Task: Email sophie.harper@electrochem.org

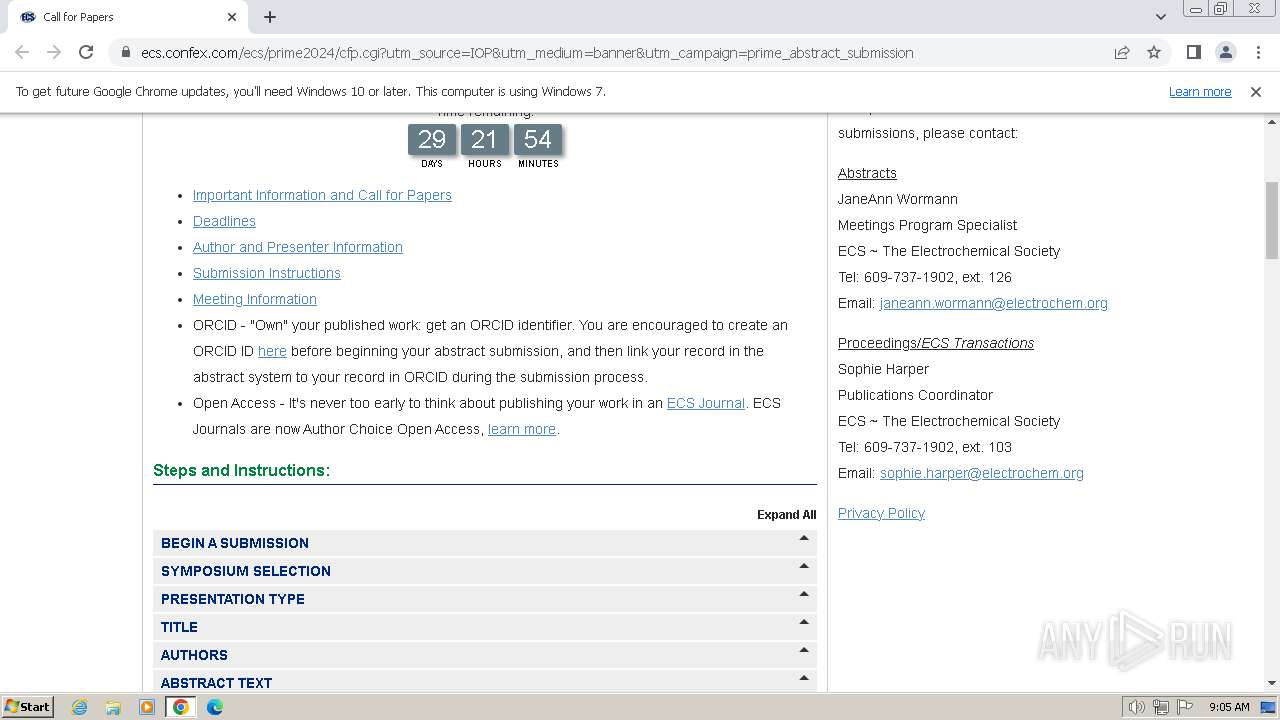Action: point(982,473)
